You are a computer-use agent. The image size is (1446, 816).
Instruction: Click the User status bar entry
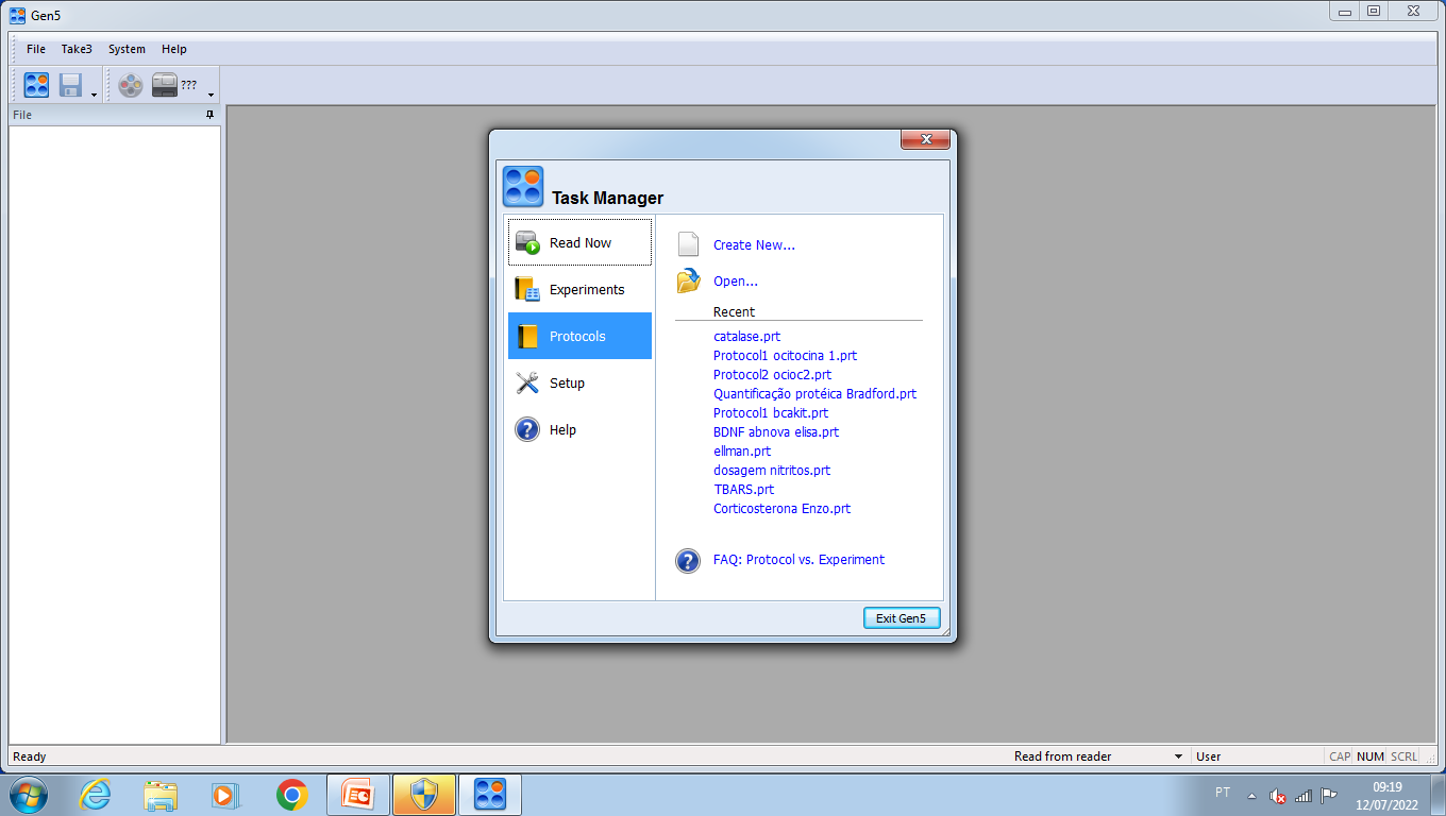pyautogui.click(x=1208, y=757)
